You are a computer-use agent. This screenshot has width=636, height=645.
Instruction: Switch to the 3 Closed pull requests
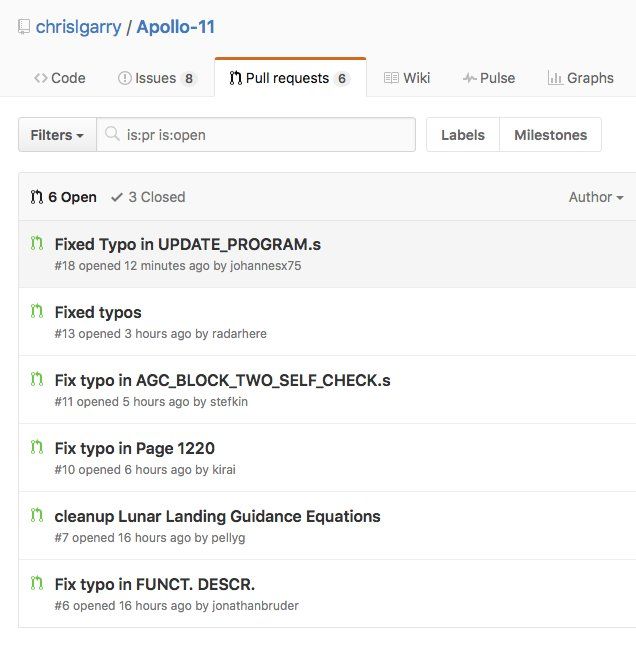[x=148, y=197]
